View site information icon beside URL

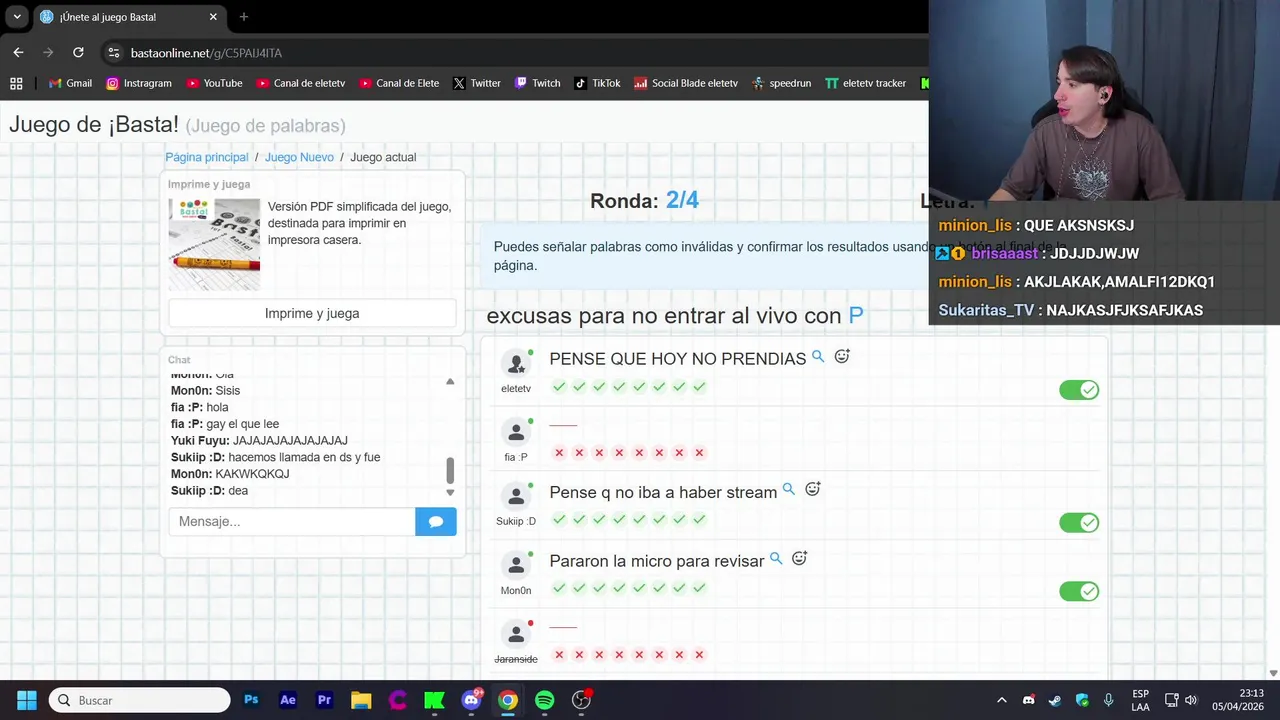click(114, 52)
